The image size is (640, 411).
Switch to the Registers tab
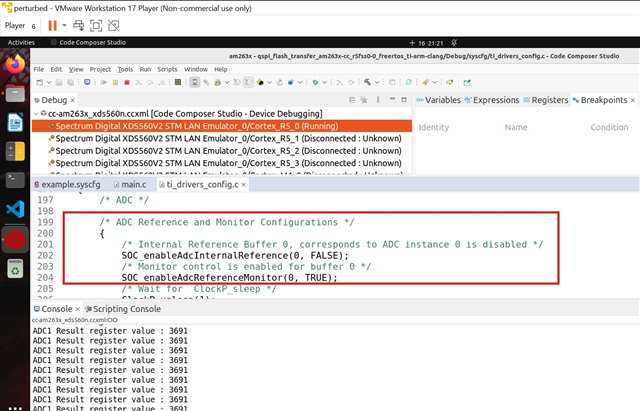click(x=546, y=100)
